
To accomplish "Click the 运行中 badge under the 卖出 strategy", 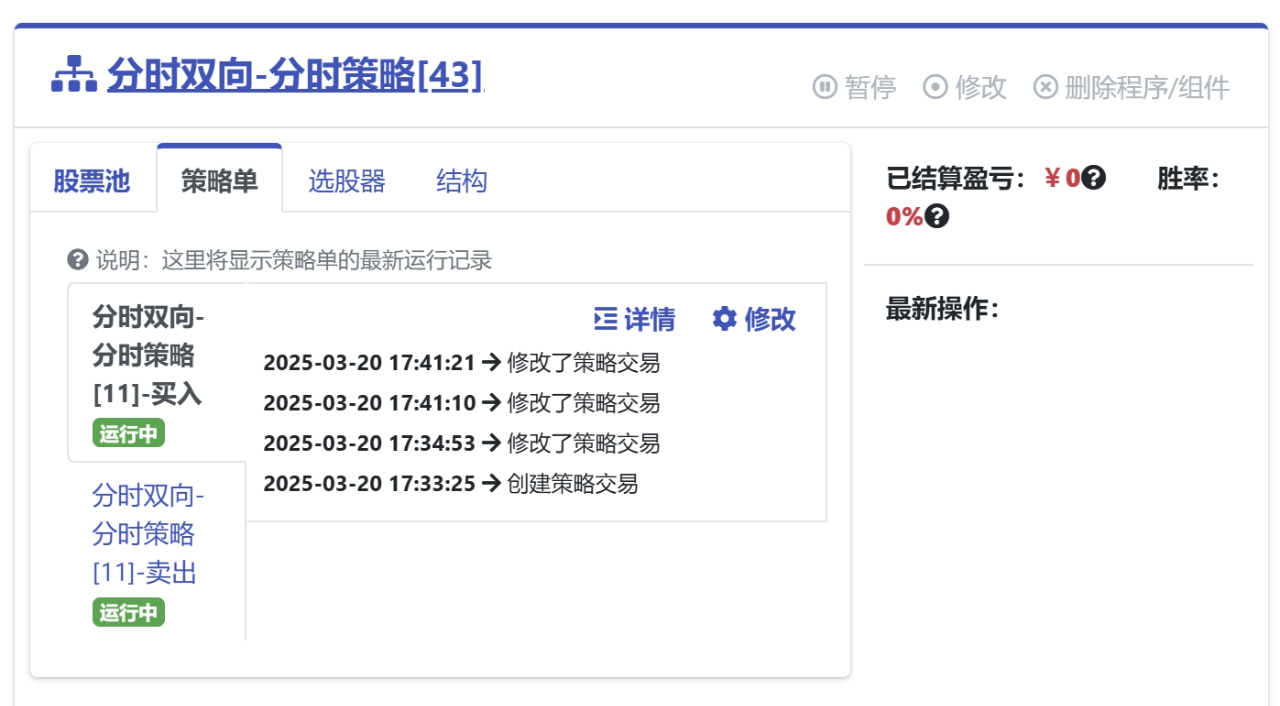I will (x=129, y=612).
